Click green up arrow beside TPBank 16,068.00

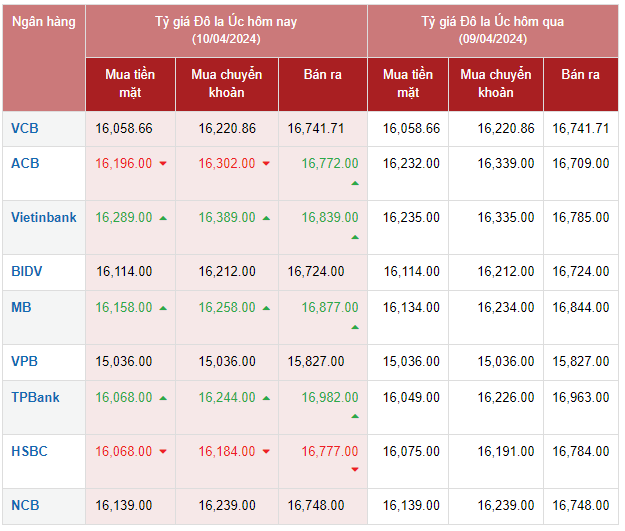pyautogui.click(x=163, y=398)
